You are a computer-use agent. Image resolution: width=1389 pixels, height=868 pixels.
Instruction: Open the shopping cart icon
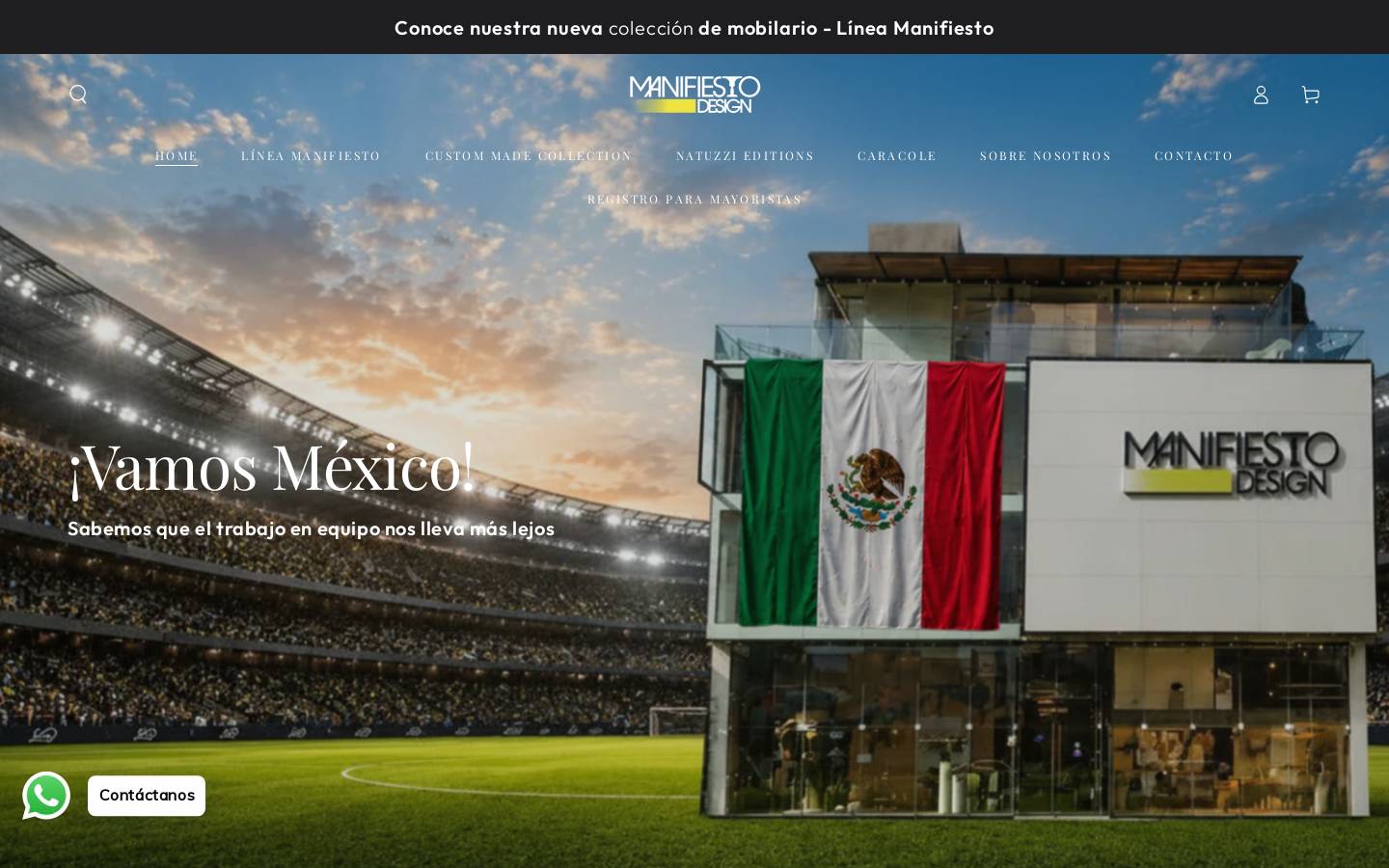click(1310, 95)
